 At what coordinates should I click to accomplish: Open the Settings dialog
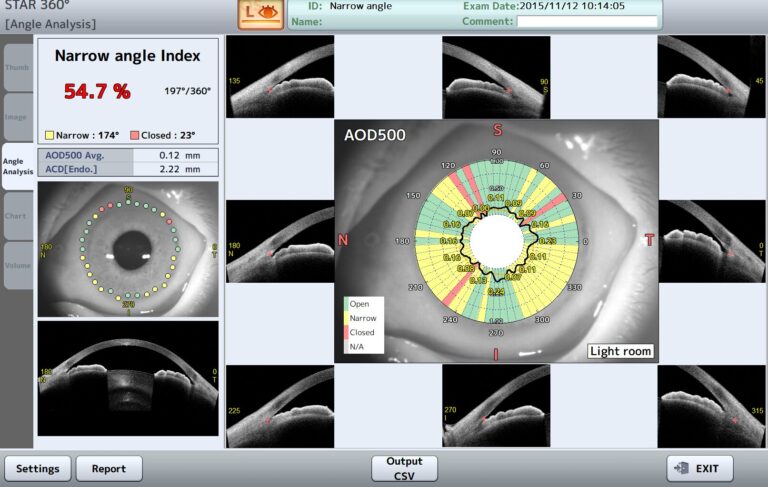[38, 468]
